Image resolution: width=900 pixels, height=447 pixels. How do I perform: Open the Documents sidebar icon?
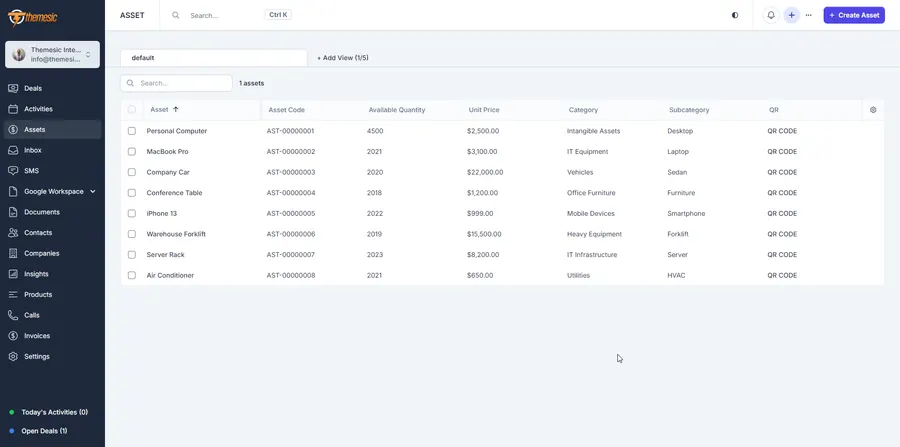tap(13, 212)
